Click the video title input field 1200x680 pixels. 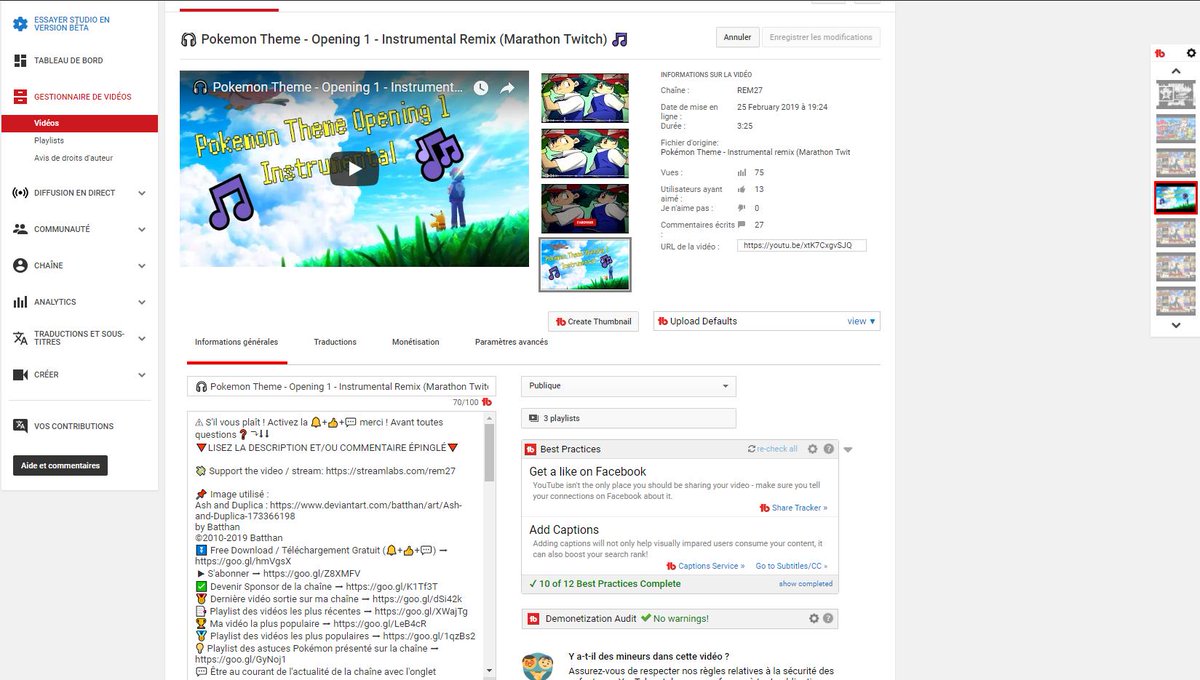point(341,386)
